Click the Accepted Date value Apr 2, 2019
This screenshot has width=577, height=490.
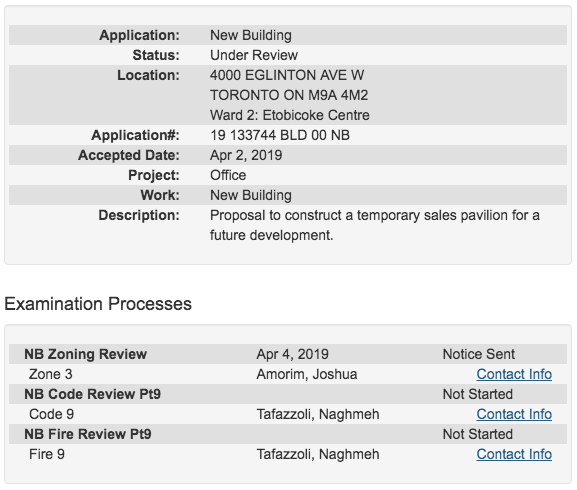[x=246, y=155]
